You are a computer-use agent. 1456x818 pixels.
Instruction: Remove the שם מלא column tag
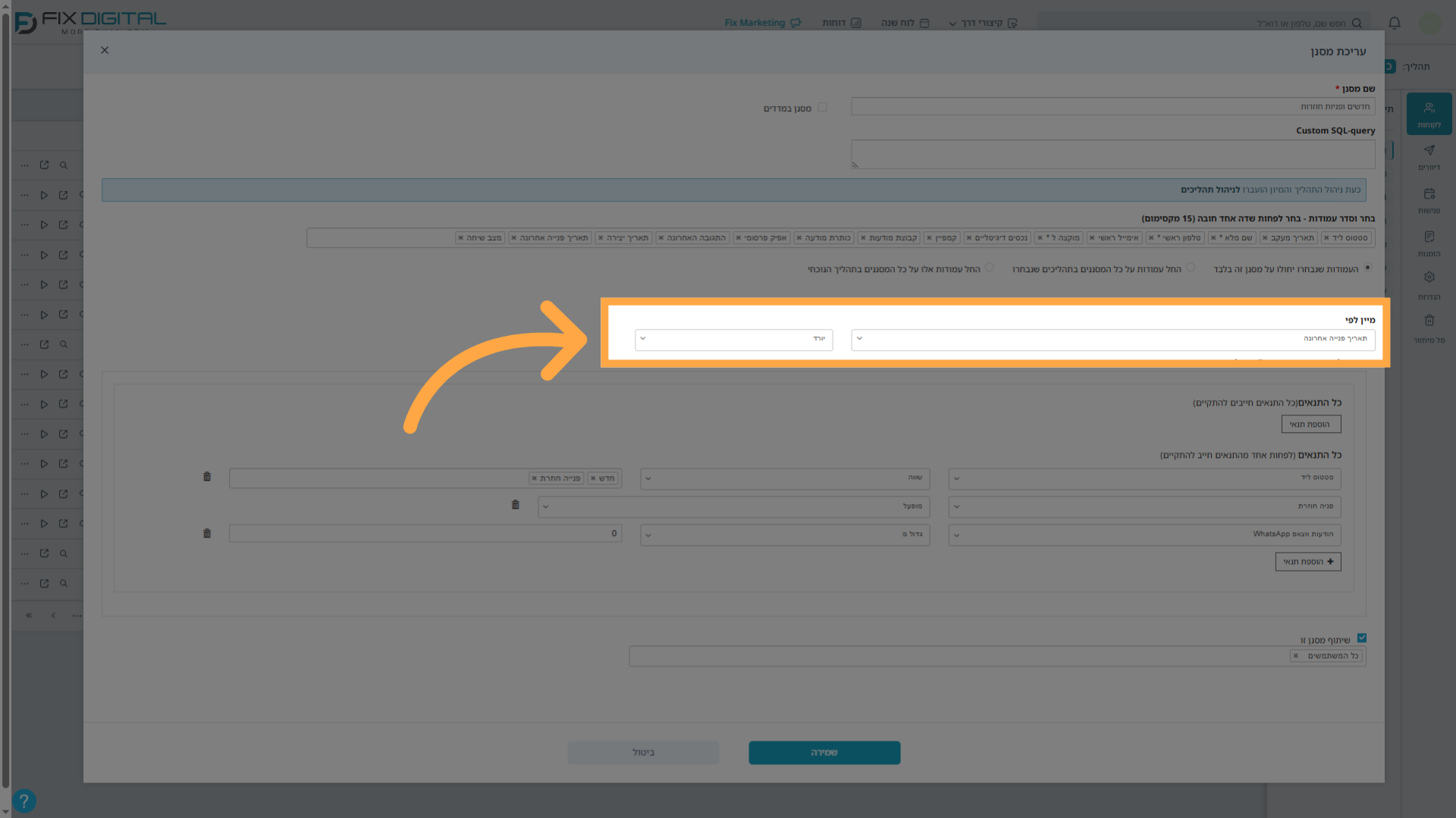coord(1213,238)
